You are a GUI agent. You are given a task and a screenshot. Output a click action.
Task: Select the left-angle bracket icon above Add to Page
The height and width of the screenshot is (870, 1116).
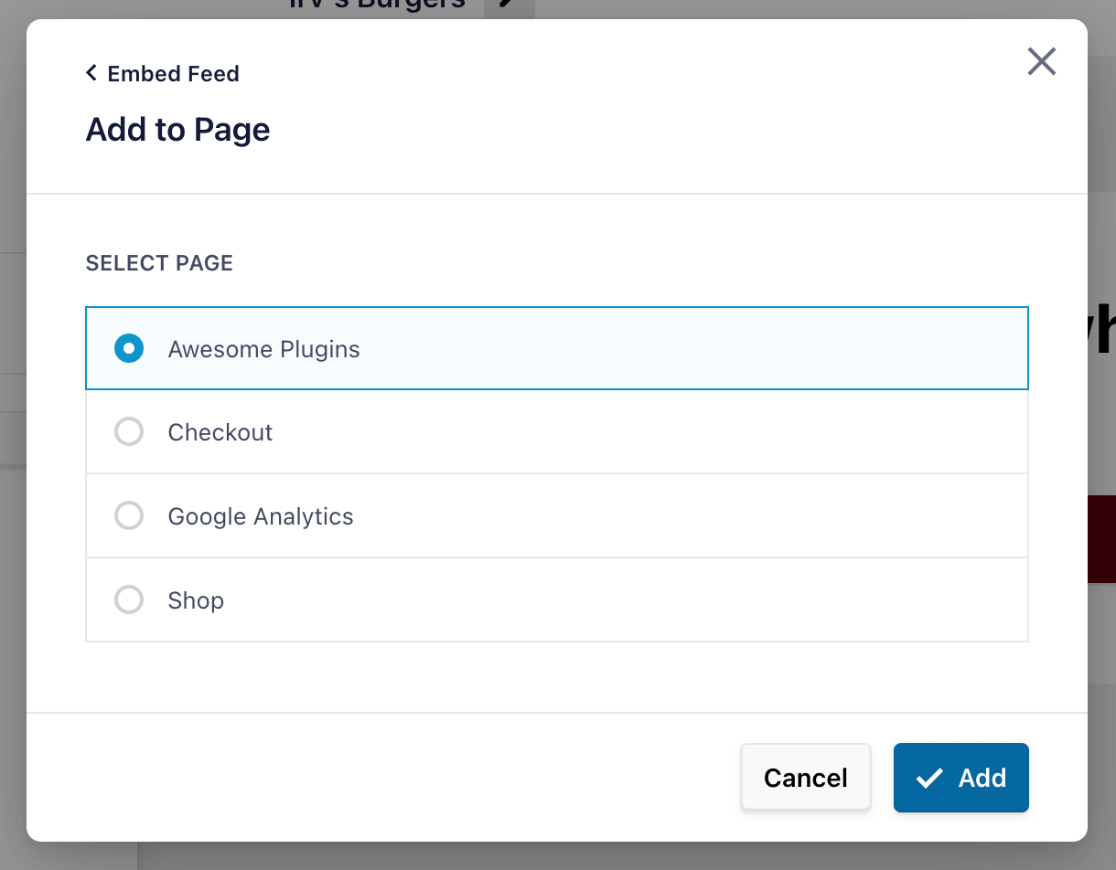pyautogui.click(x=90, y=73)
